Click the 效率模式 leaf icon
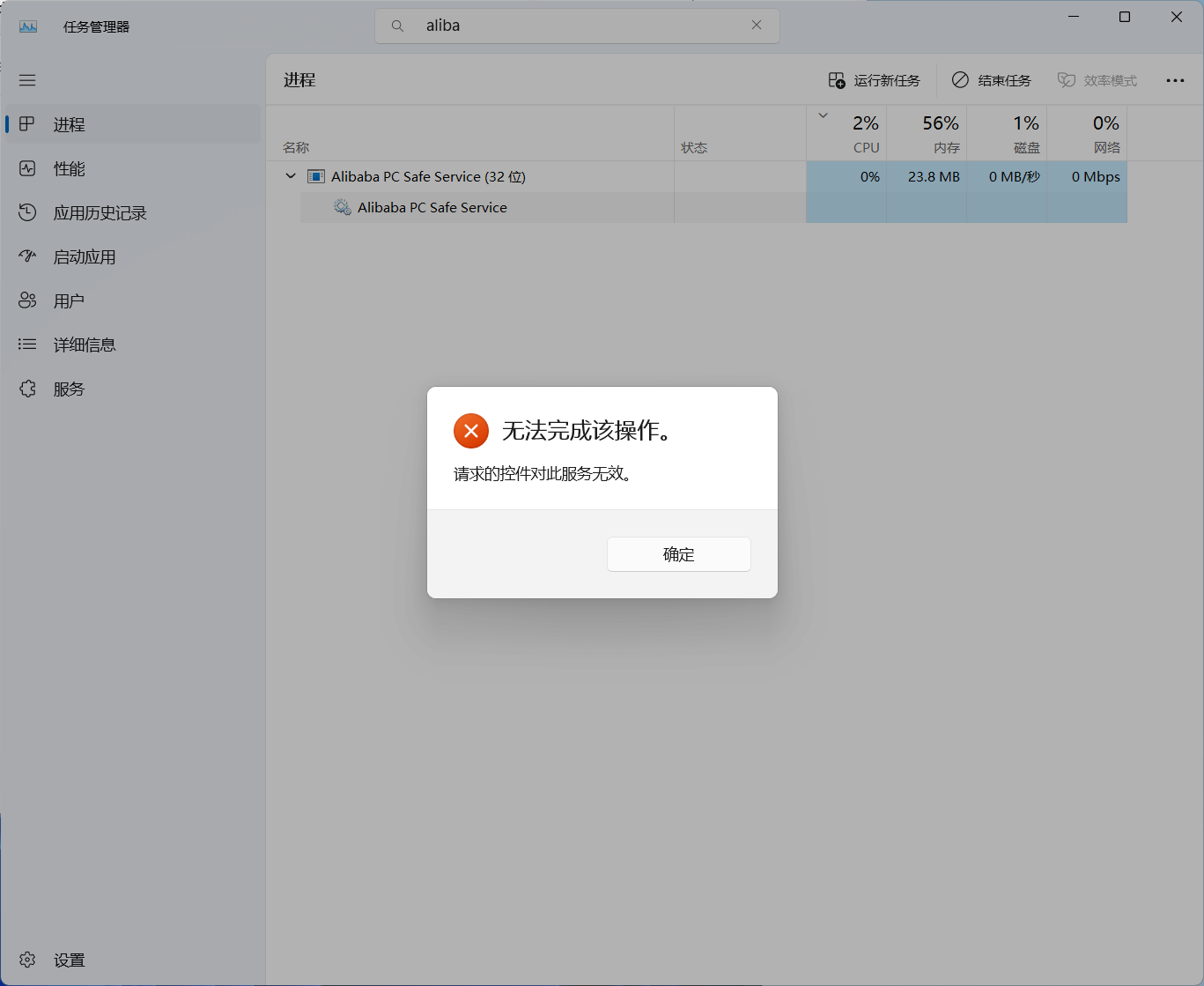Image resolution: width=1204 pixels, height=986 pixels. pos(1067,80)
